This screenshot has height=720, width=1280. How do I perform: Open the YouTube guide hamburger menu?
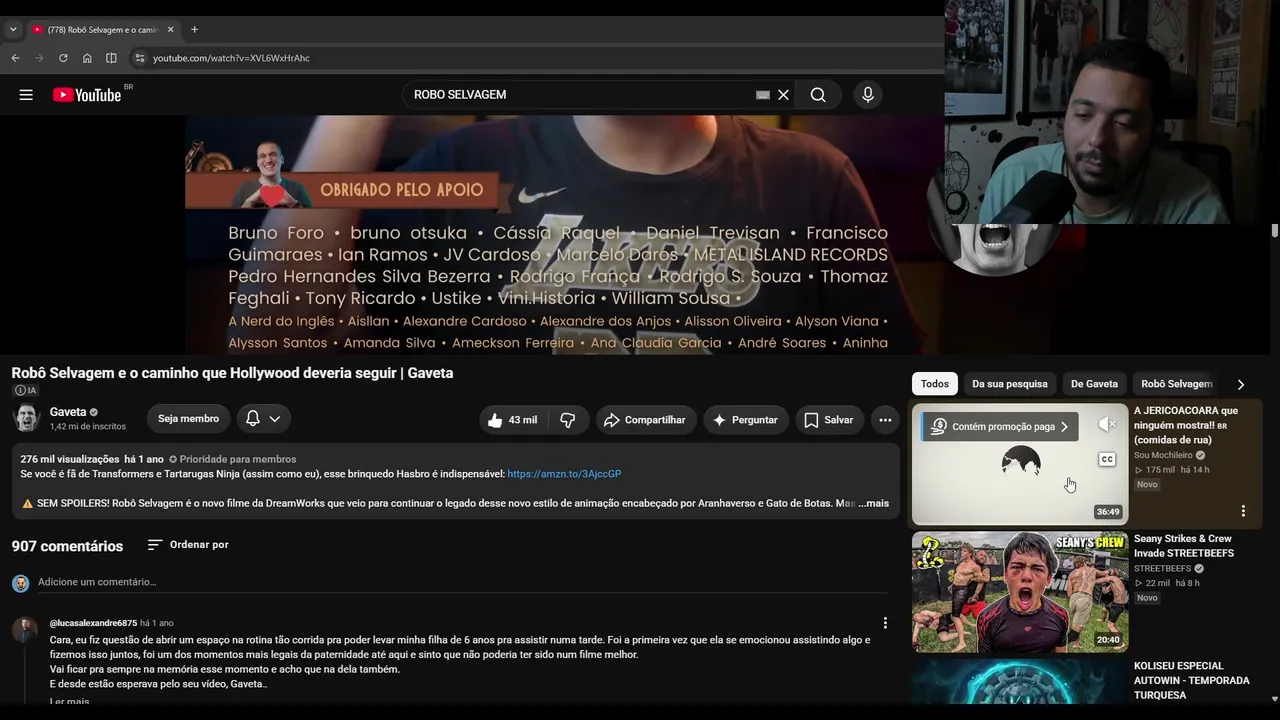pyautogui.click(x=26, y=95)
